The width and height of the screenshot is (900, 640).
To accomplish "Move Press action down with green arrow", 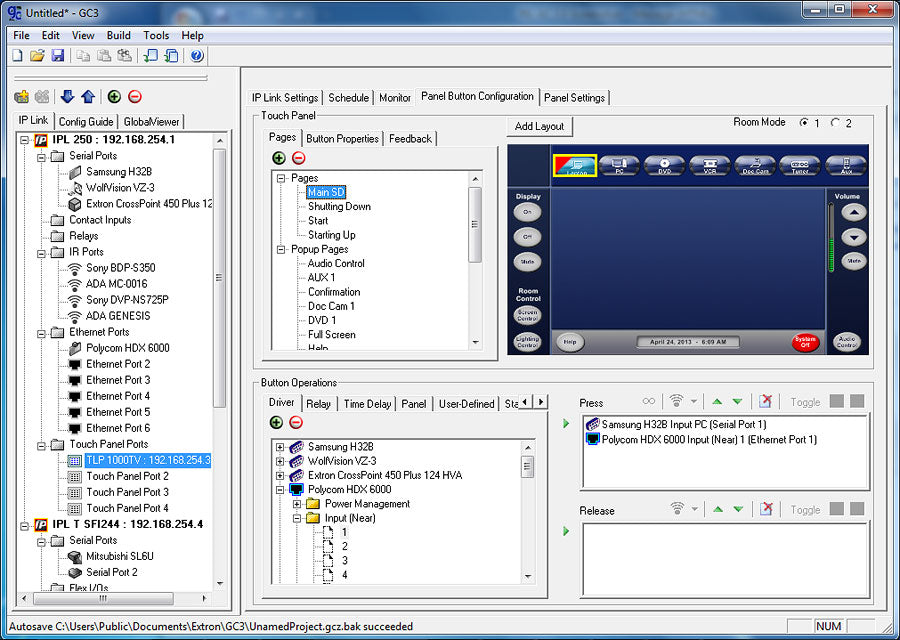I will click(738, 402).
